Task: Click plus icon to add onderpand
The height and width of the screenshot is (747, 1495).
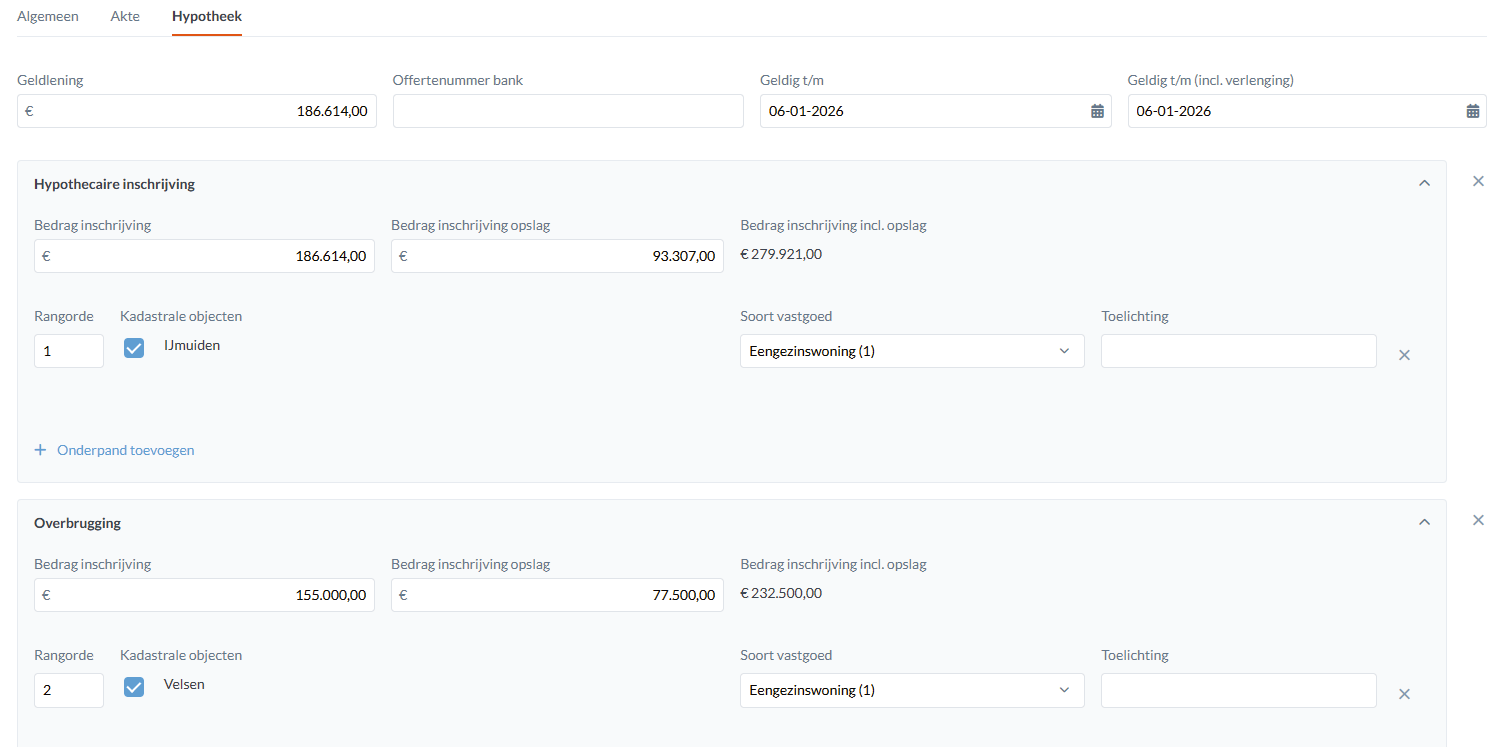Action: tap(41, 450)
